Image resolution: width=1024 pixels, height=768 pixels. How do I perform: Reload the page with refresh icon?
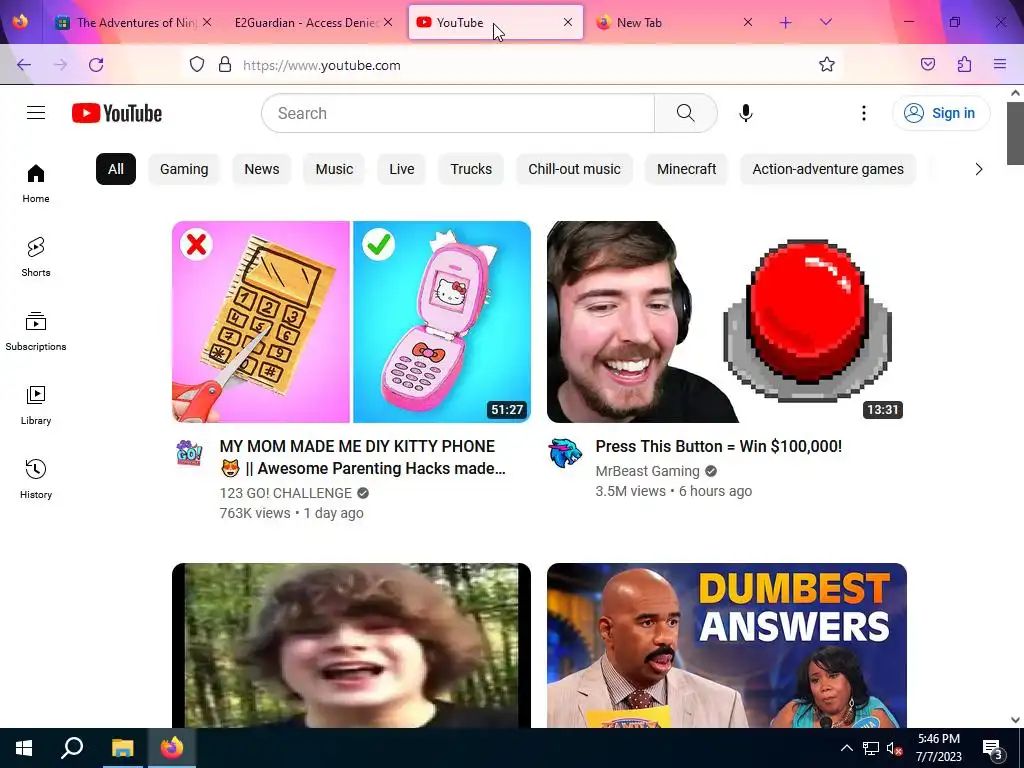(x=96, y=65)
